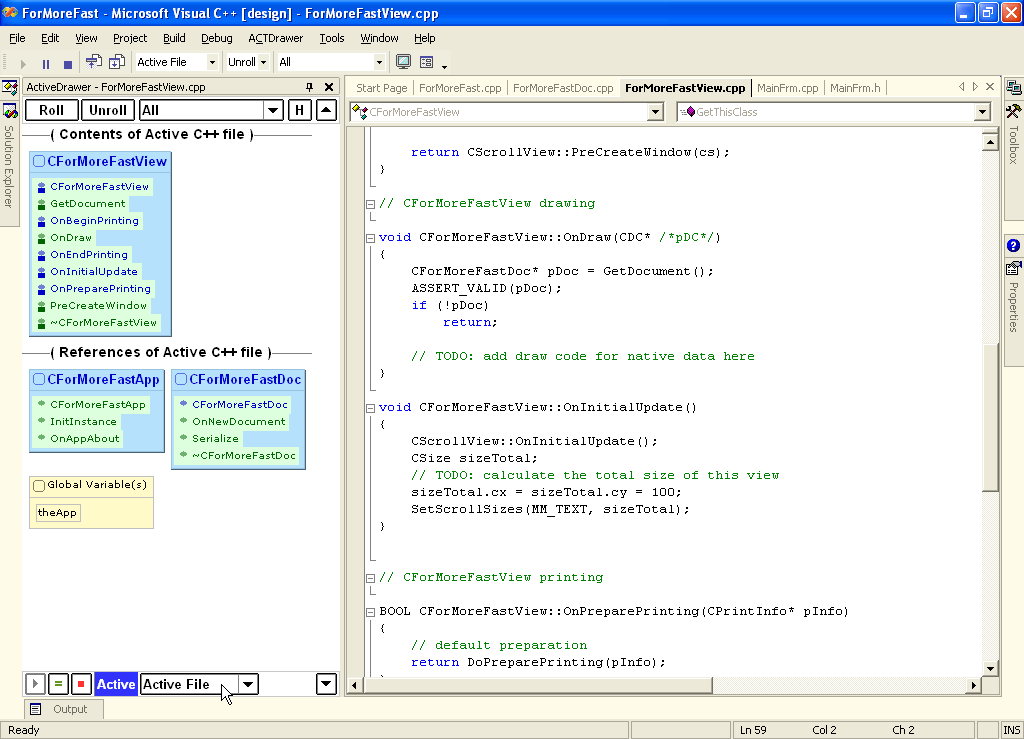
Task: Open the Debug menu
Action: [217, 39]
